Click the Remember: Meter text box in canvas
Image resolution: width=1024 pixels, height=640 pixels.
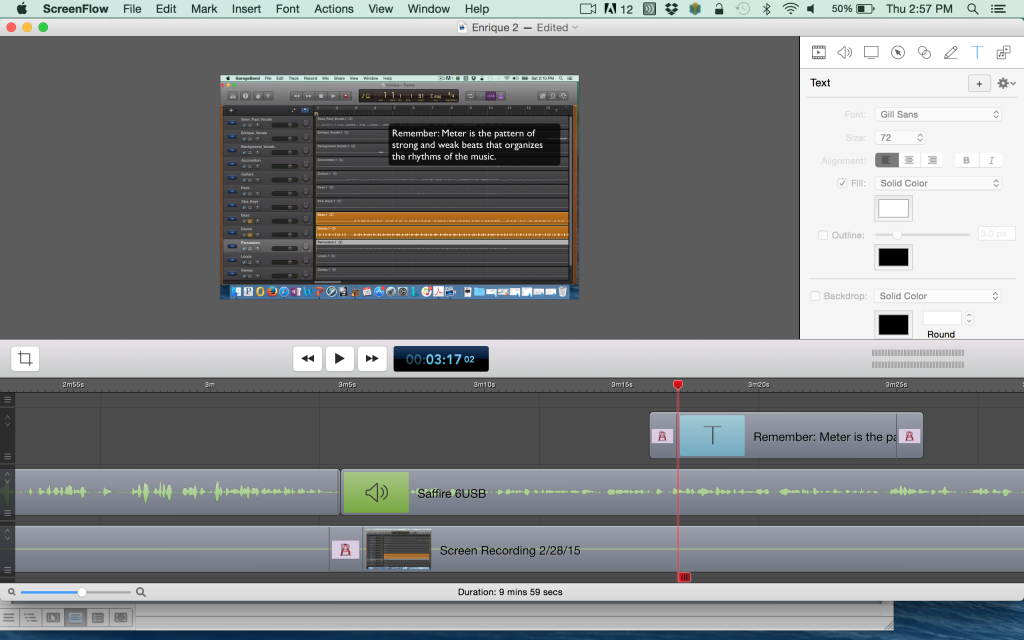coord(474,145)
